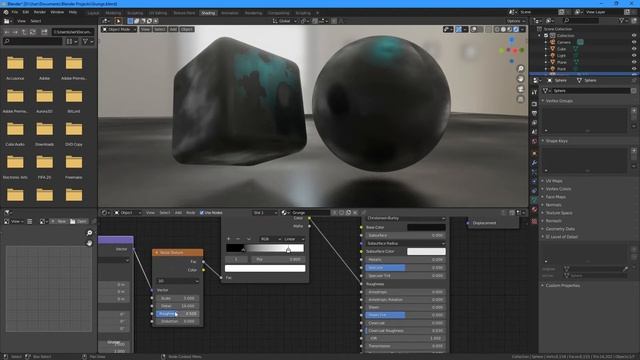The width and height of the screenshot is (640, 360).
Task: Open the File menu
Action: pos(15,12)
